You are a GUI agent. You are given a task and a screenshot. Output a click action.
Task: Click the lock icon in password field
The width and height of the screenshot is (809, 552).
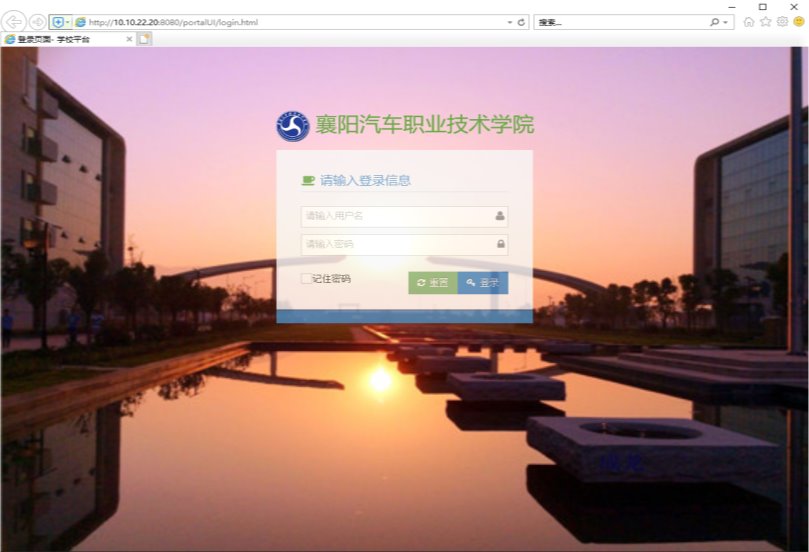coord(500,244)
